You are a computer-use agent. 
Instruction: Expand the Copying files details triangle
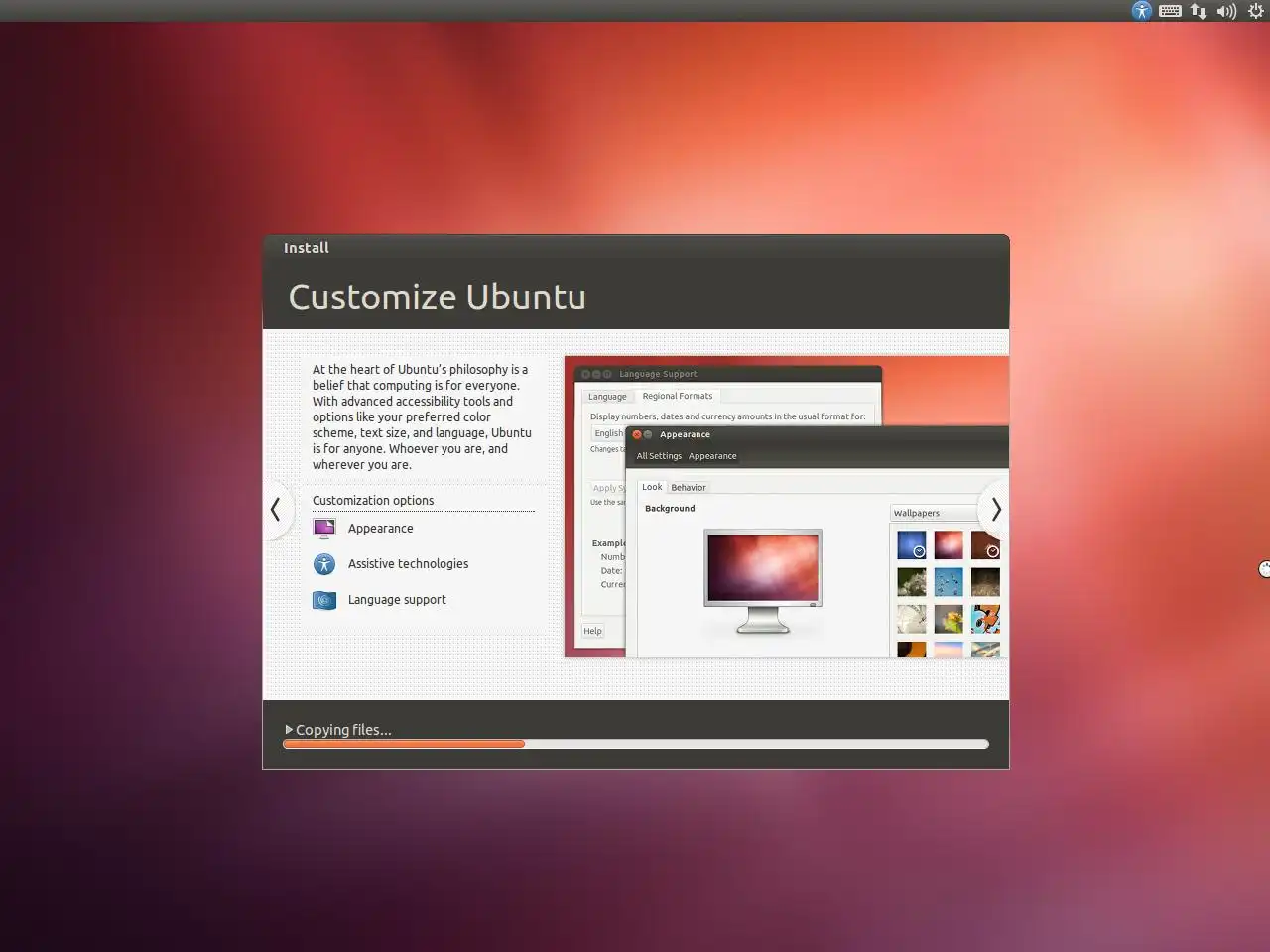tap(289, 730)
